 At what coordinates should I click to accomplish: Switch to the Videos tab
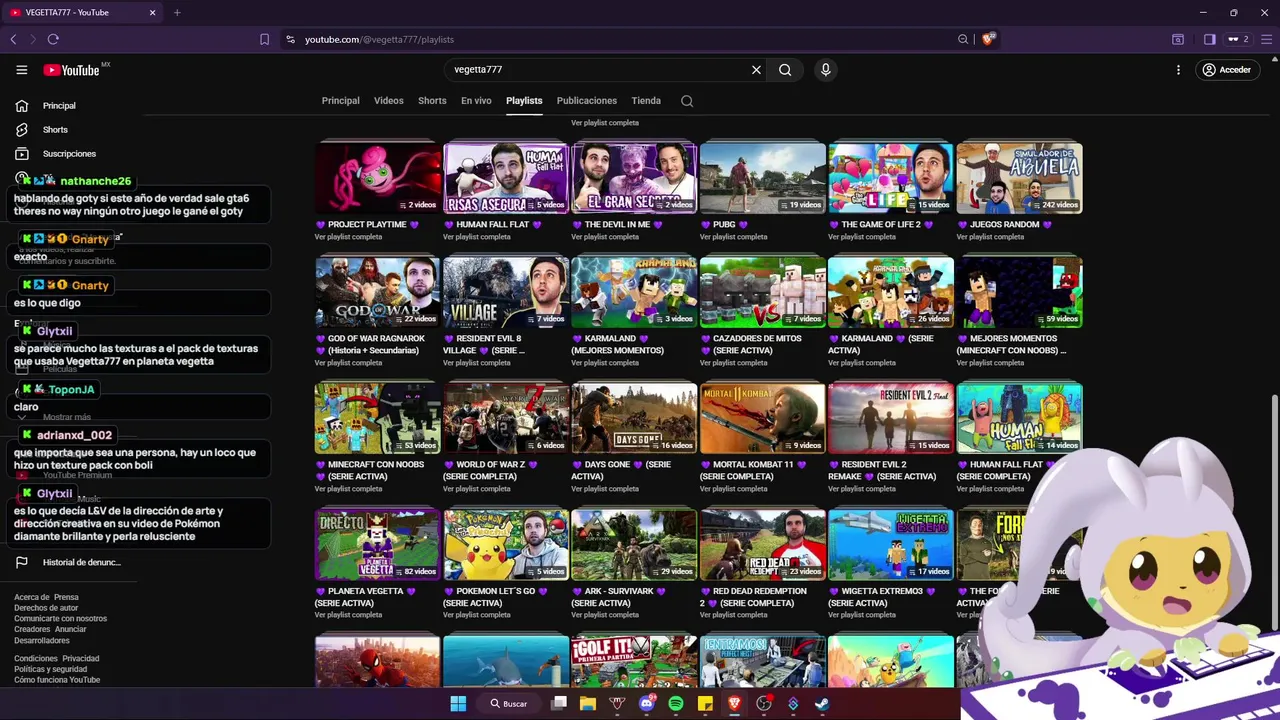[388, 101]
